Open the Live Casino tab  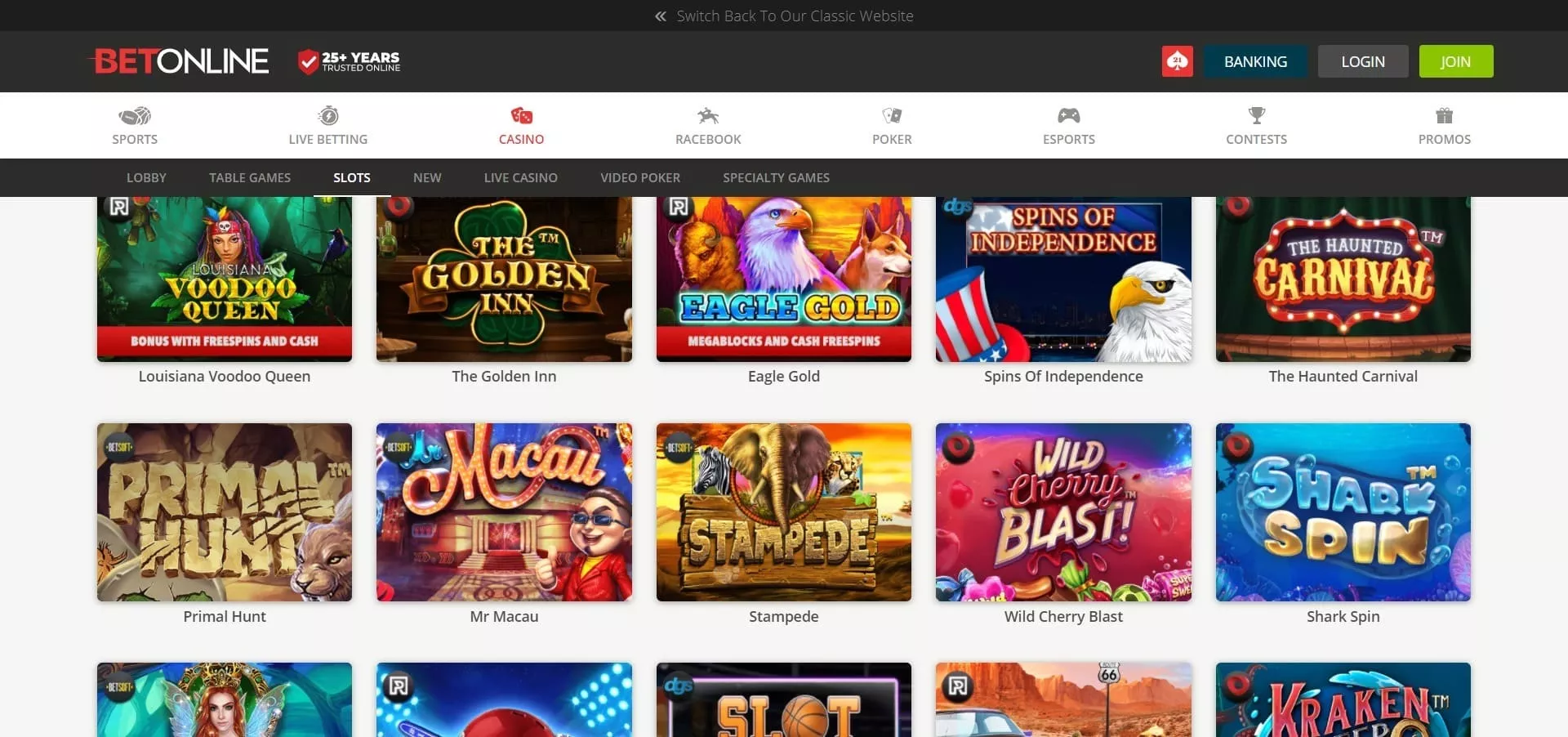(520, 177)
